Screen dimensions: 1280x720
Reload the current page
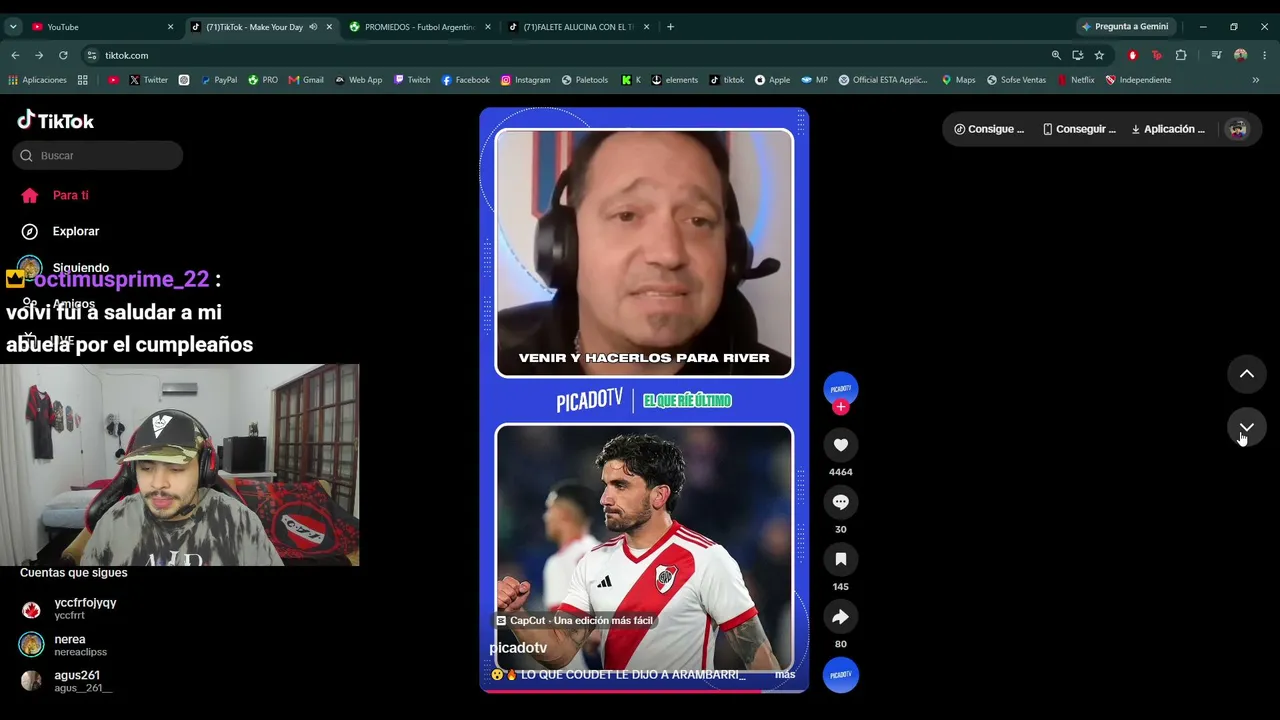click(x=63, y=55)
